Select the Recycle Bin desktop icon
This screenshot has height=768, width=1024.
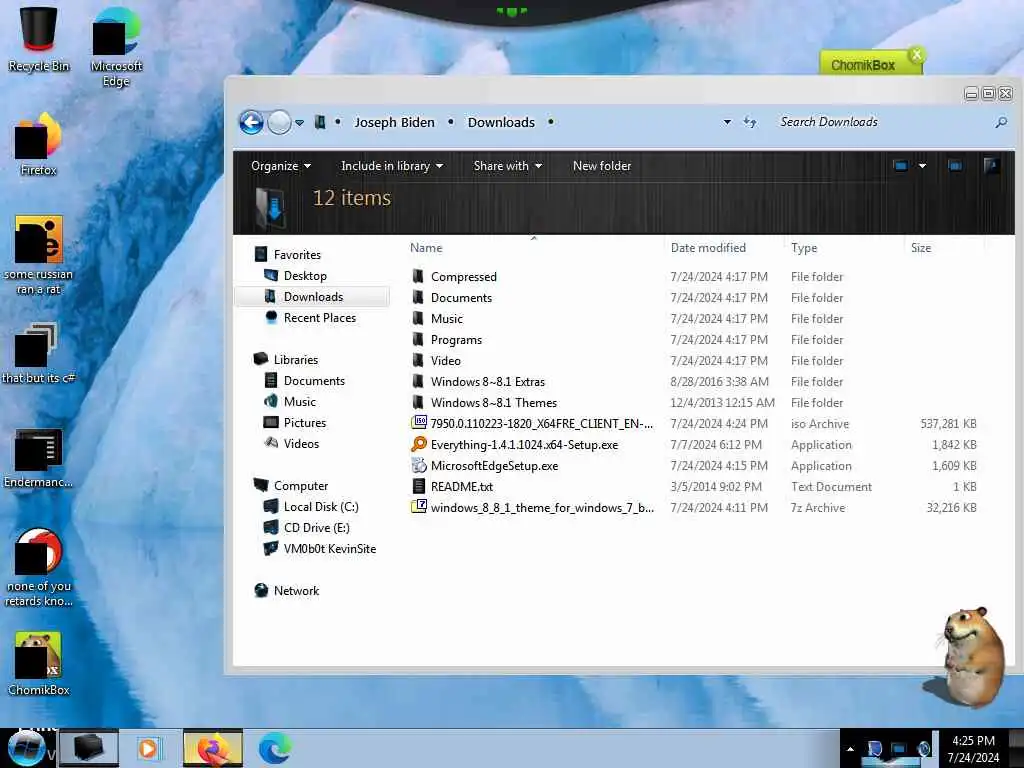tap(39, 39)
